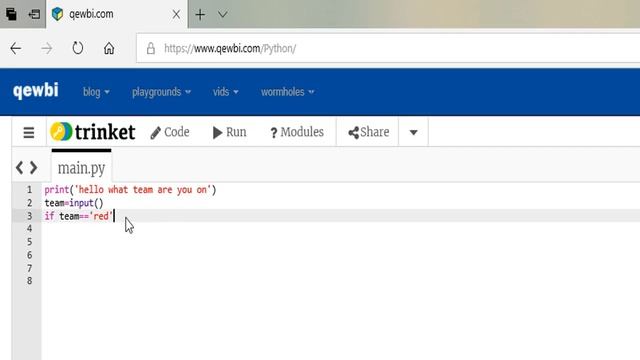Viewport: 640px width, 360px height.
Task: Click line number 6 in gutter
Action: coord(29,255)
